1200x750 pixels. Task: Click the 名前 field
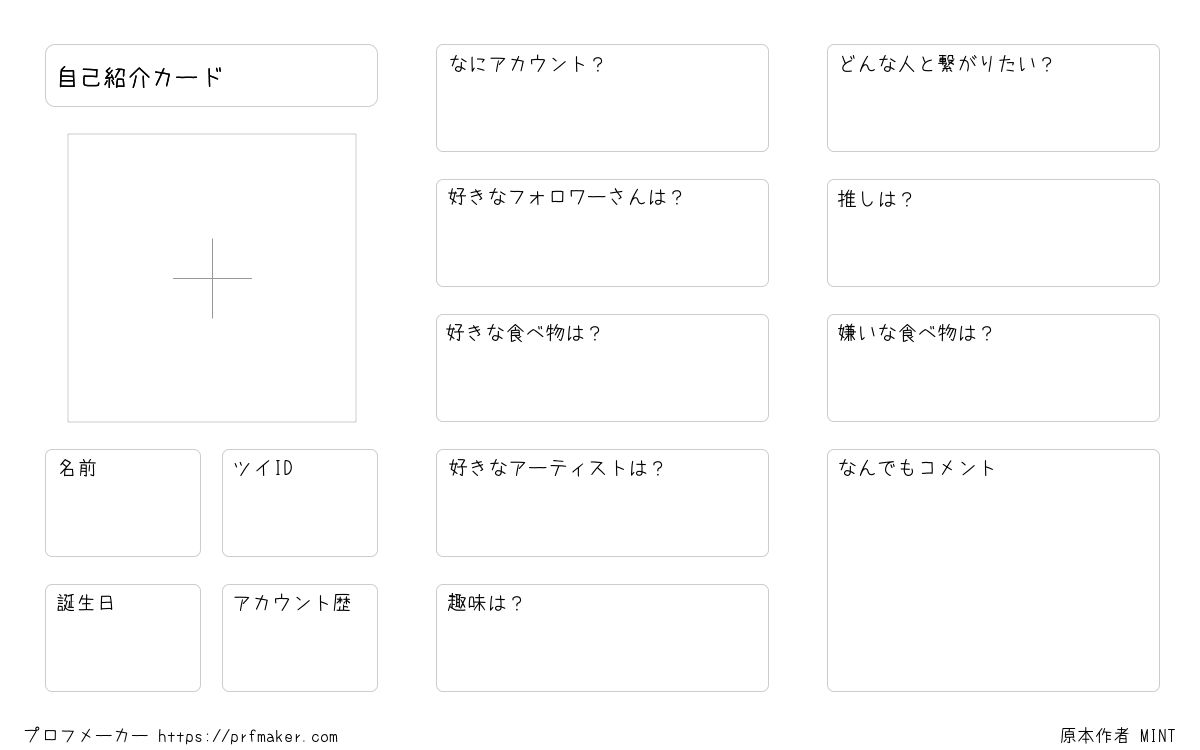(x=123, y=503)
